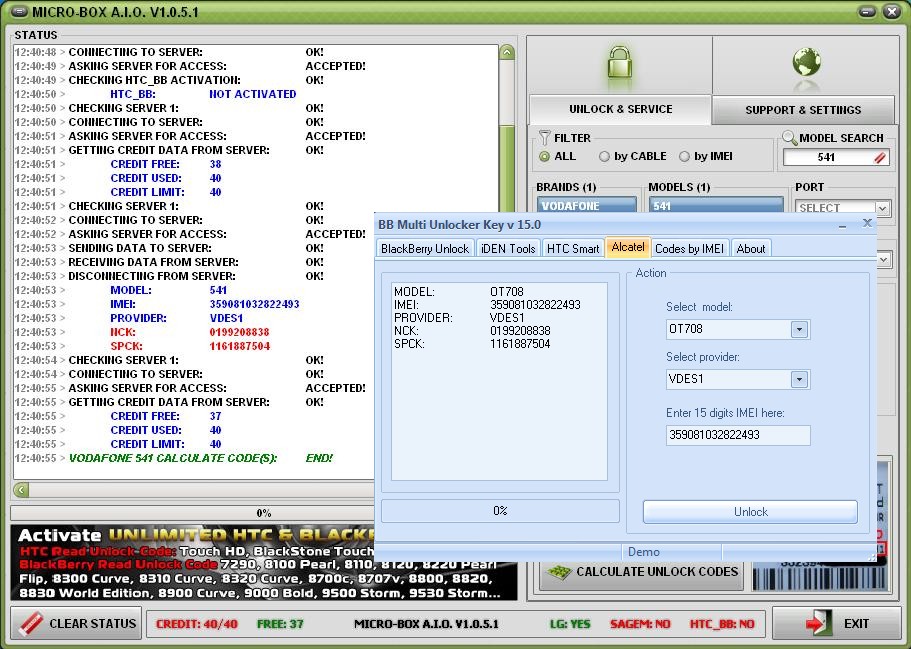Click the Unlock button
Screen dimensions: 911x649
pyautogui.click(x=750, y=512)
